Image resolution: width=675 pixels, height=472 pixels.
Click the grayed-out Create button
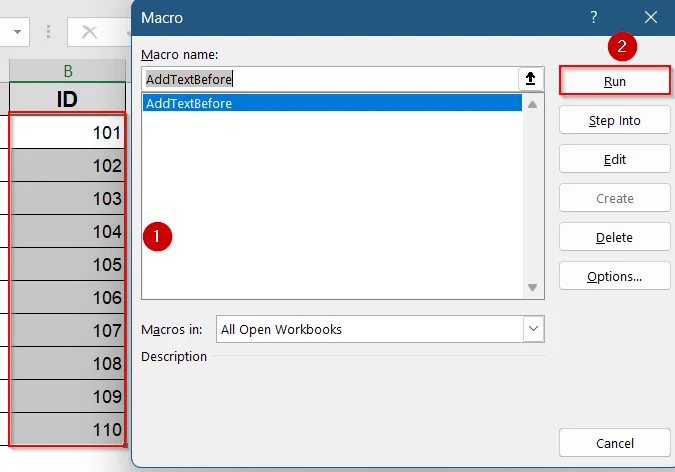tap(615, 198)
